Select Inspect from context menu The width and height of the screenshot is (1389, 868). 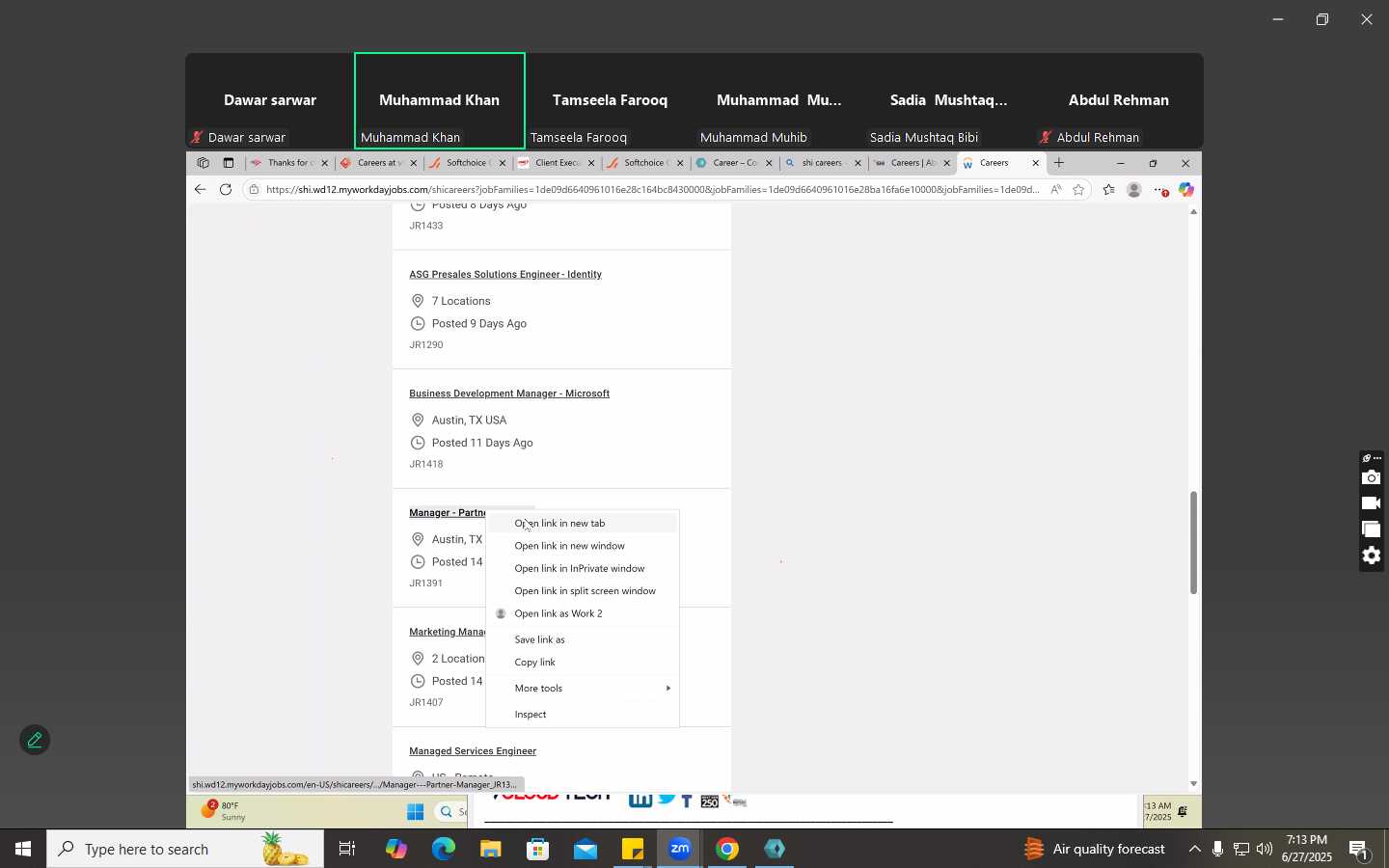(x=583, y=715)
